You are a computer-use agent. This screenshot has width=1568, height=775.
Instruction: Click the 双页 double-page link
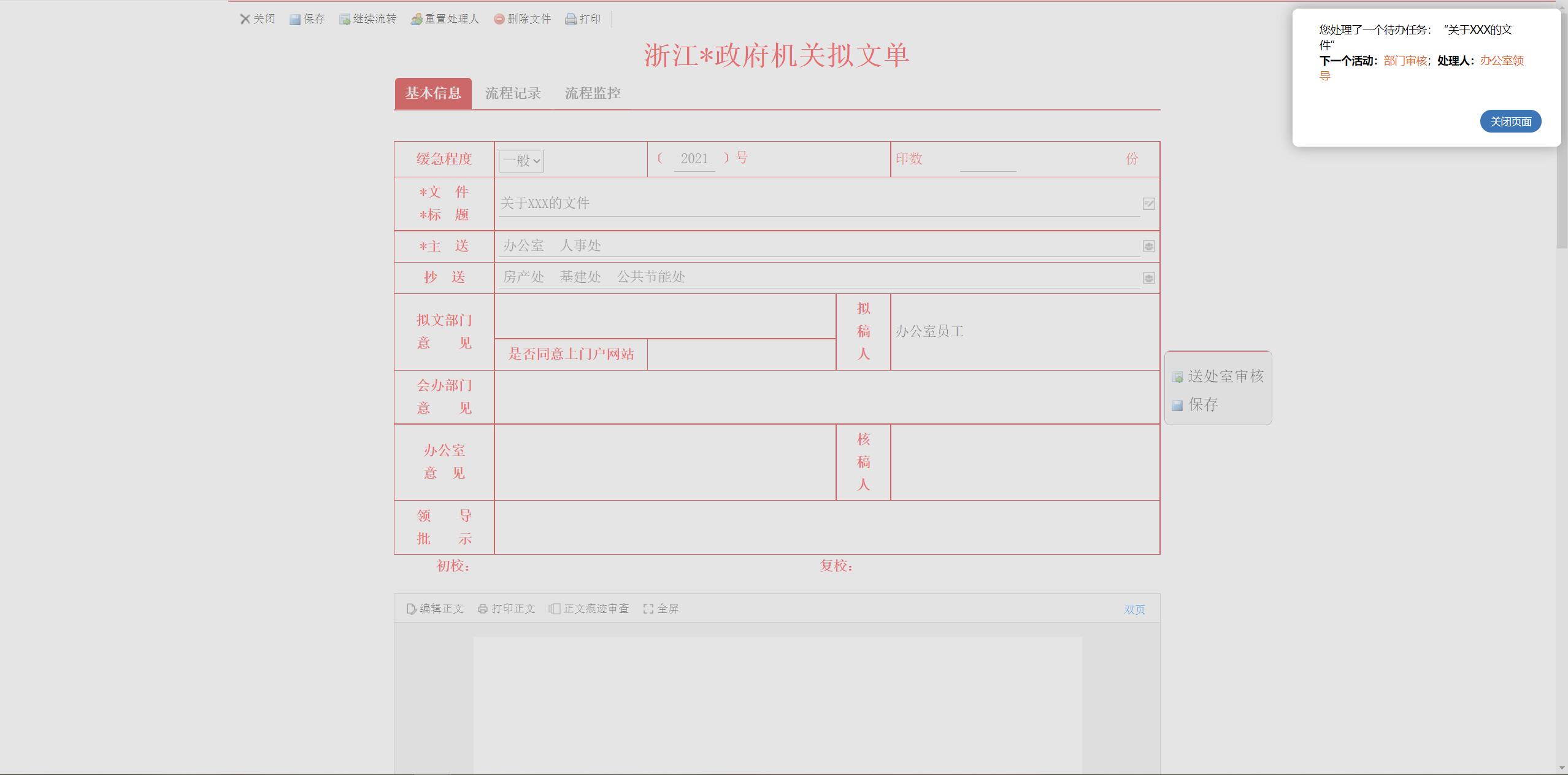(x=1134, y=609)
